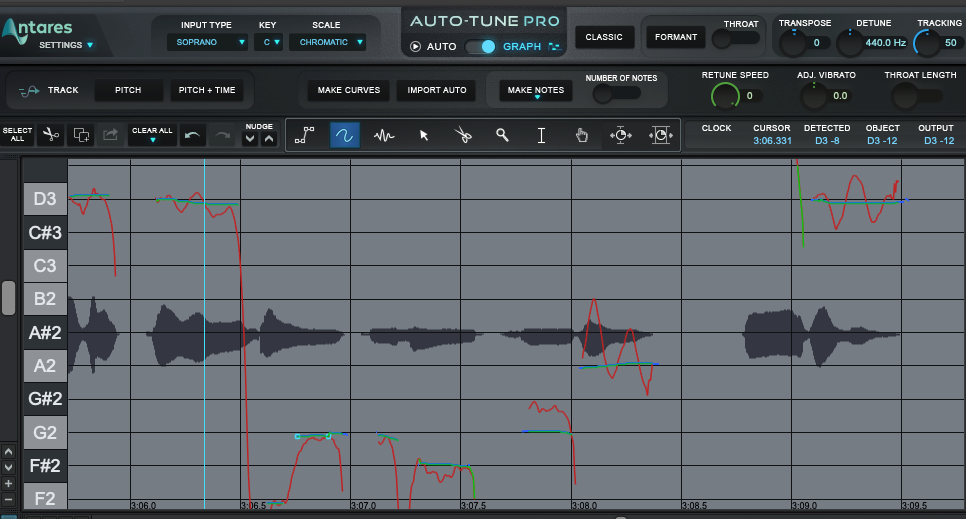Click the vertical scrollbar handle at left
The image size is (966, 519).
click(x=8, y=298)
